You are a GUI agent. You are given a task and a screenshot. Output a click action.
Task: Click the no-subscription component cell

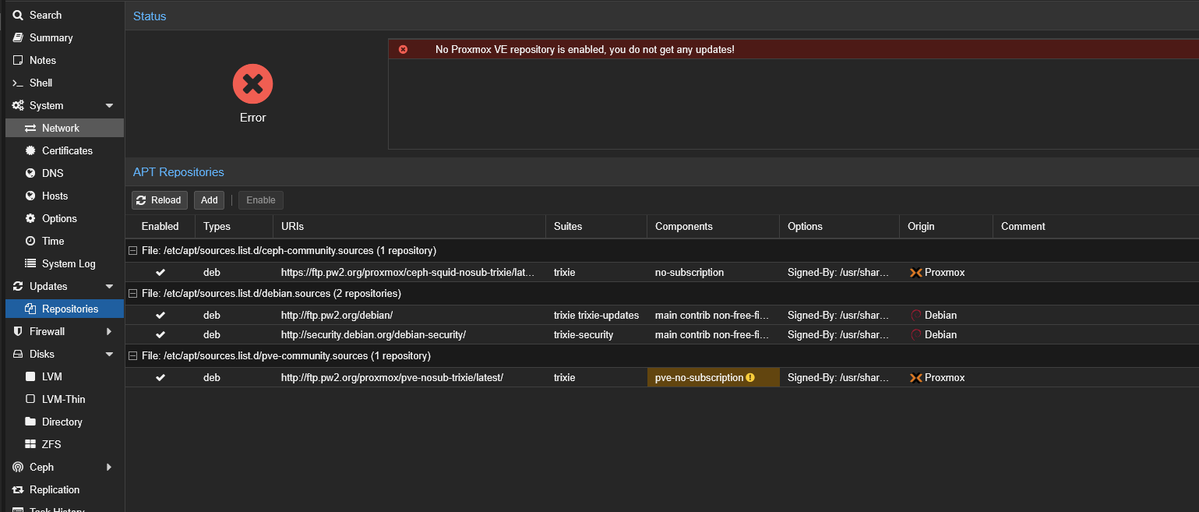(x=713, y=272)
